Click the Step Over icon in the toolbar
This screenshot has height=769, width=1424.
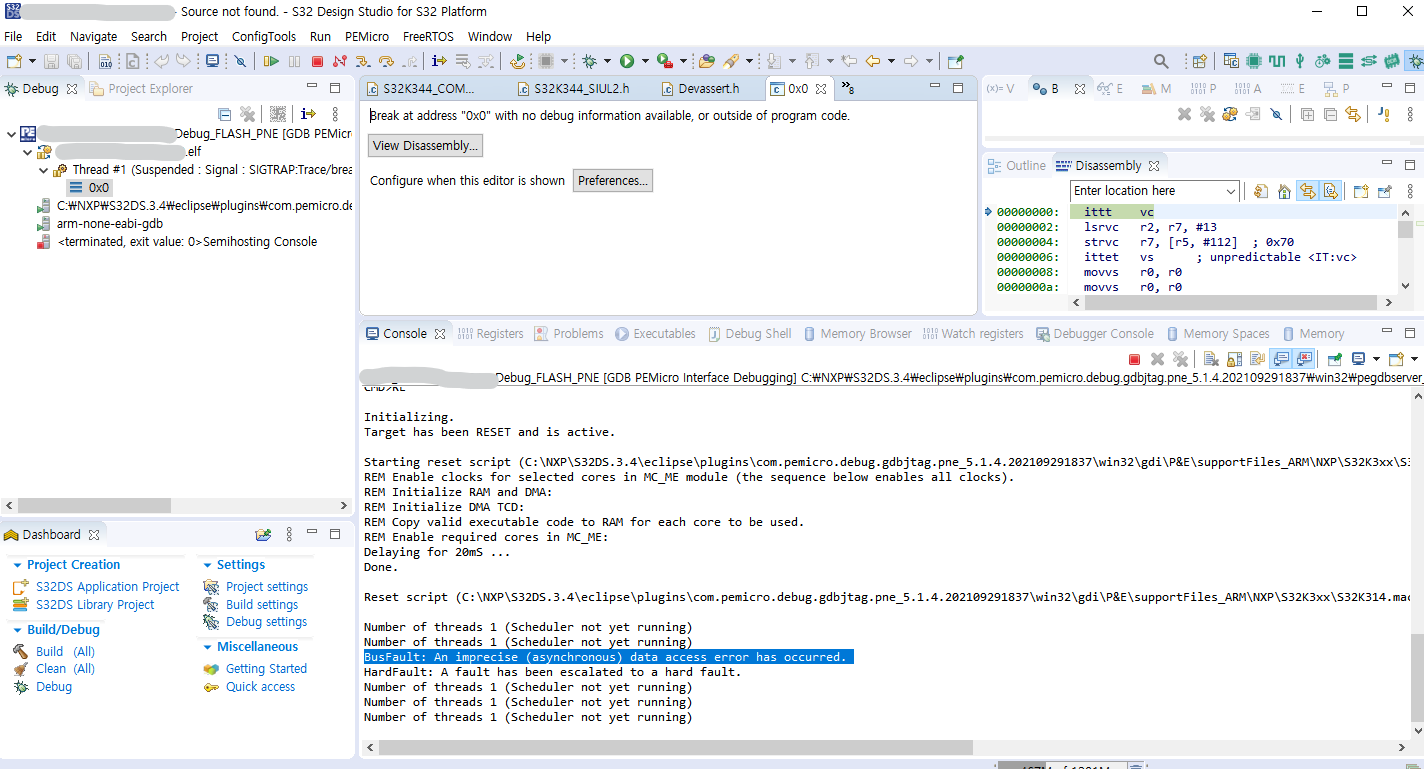[x=388, y=60]
